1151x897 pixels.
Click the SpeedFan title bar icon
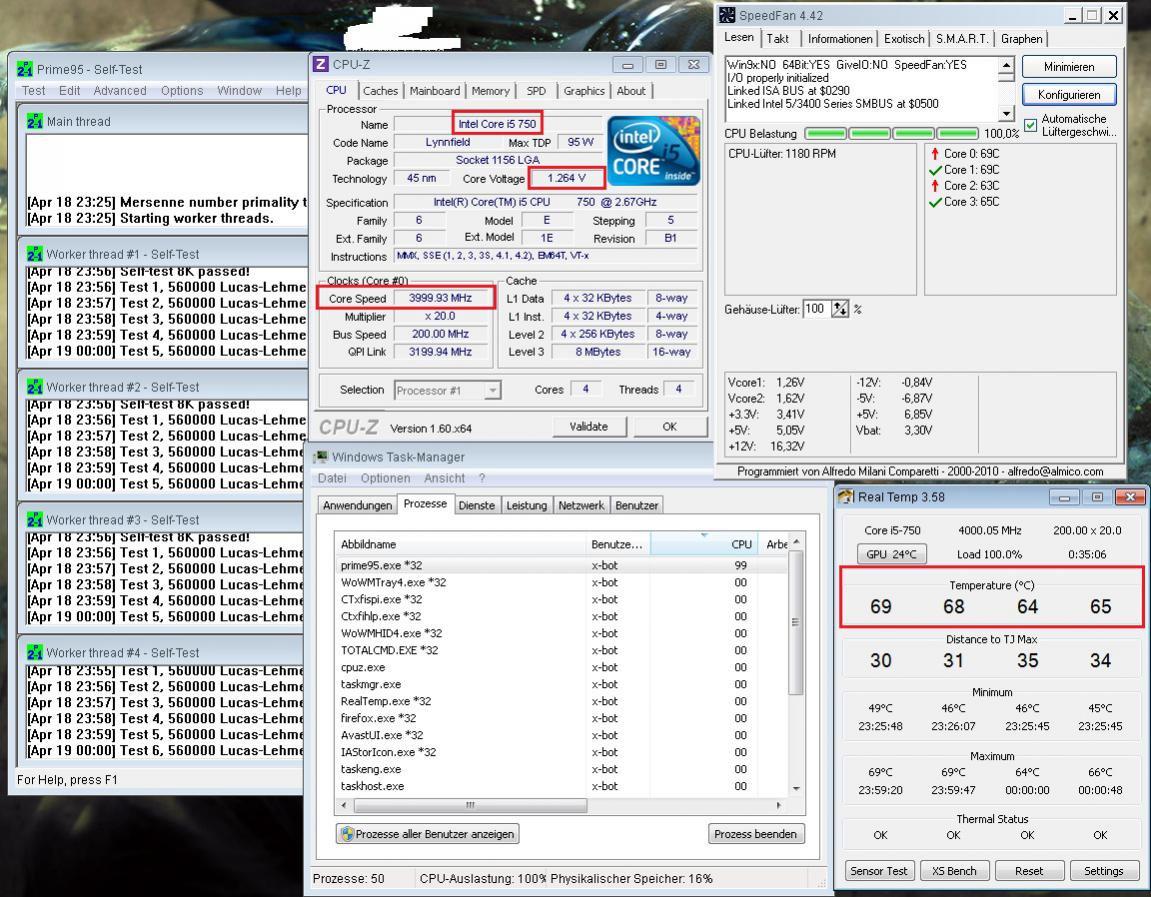coord(727,15)
